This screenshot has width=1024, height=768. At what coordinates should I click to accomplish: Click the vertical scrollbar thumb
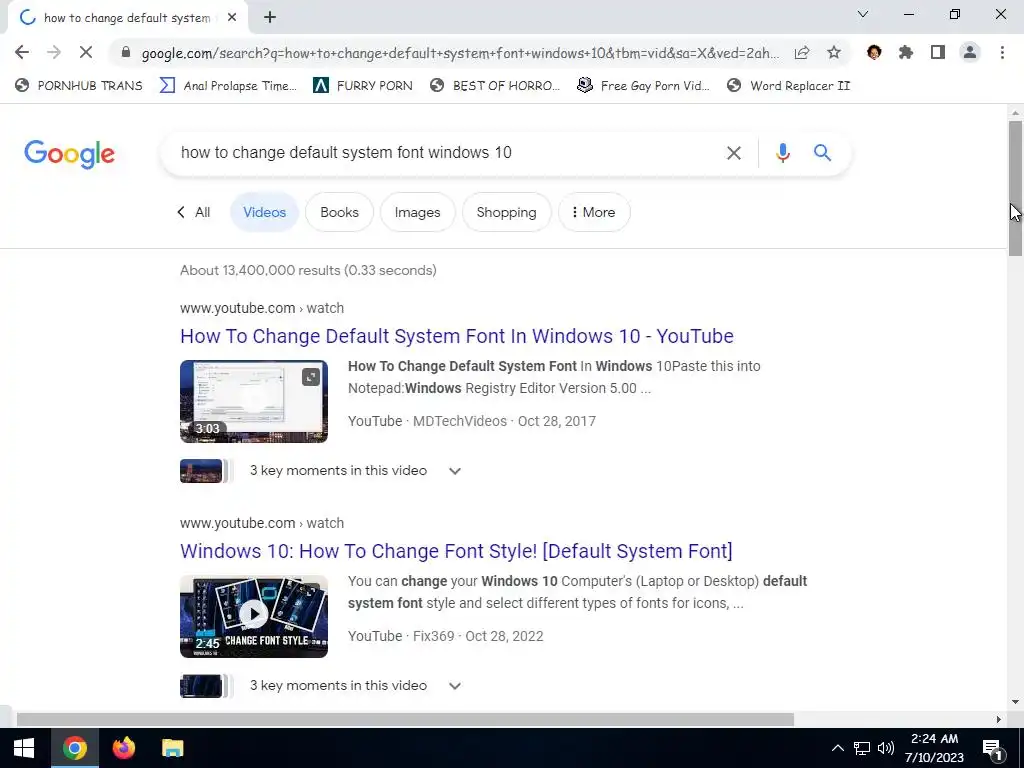tap(1015, 188)
